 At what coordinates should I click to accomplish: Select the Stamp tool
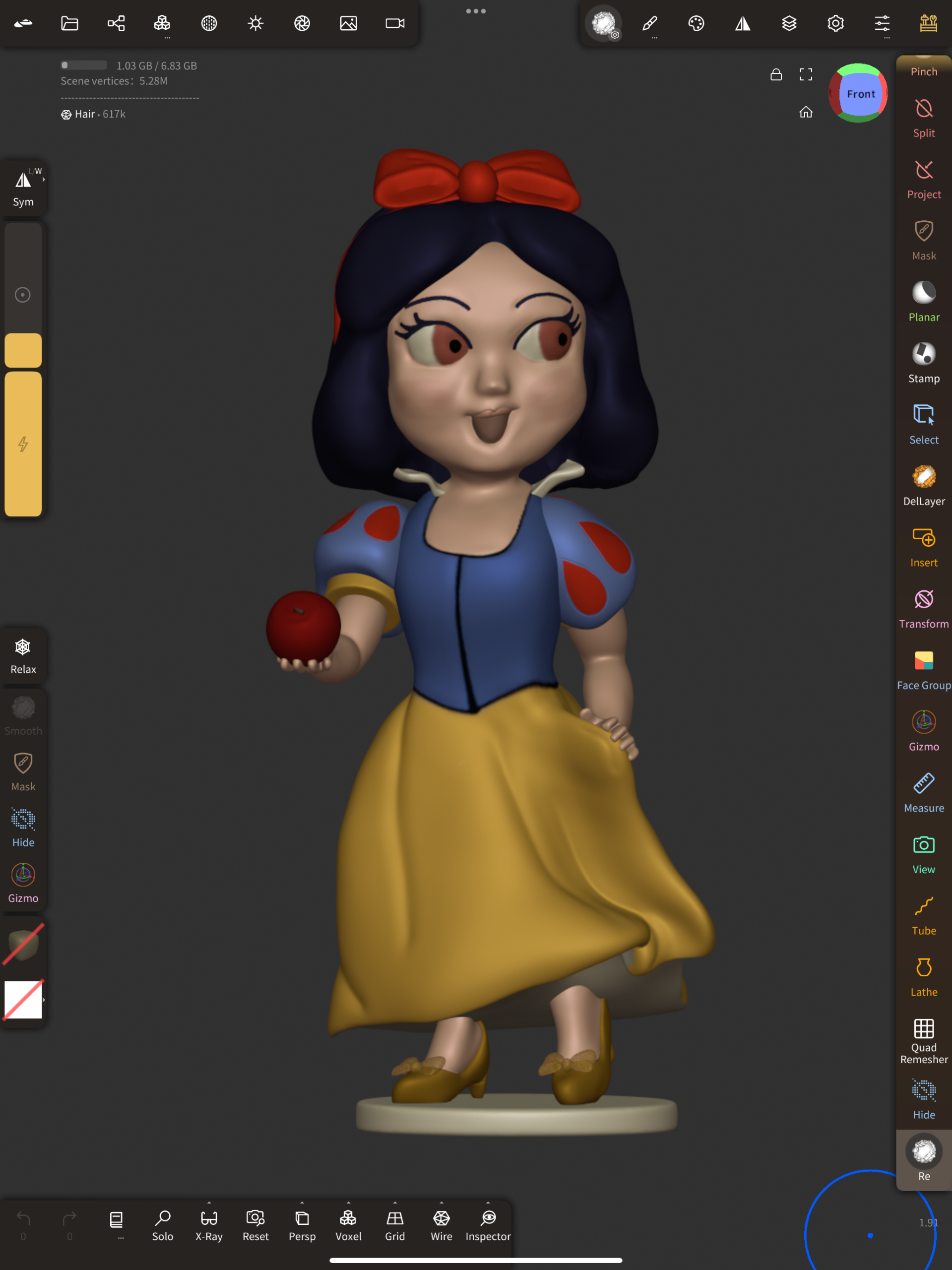(x=924, y=364)
